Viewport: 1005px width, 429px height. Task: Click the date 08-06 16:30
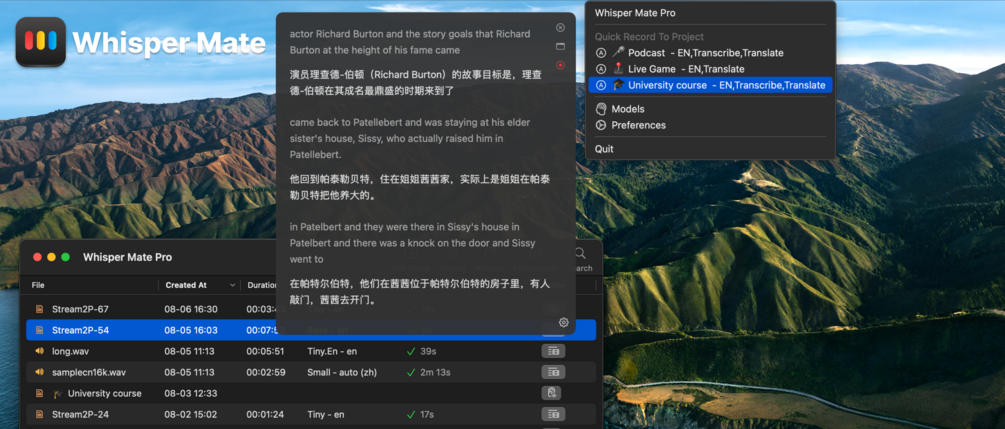(x=190, y=309)
